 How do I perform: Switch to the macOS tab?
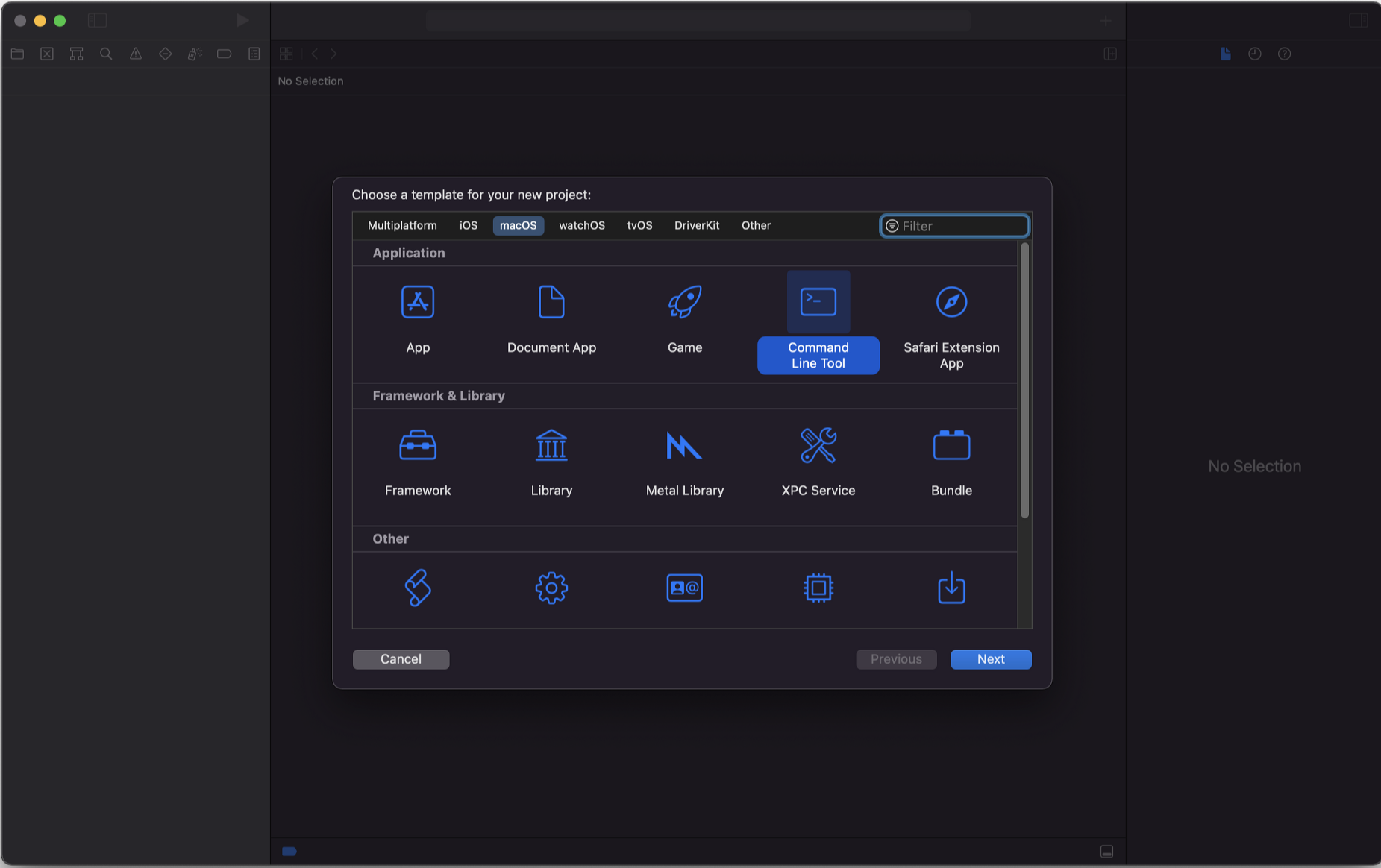519,225
